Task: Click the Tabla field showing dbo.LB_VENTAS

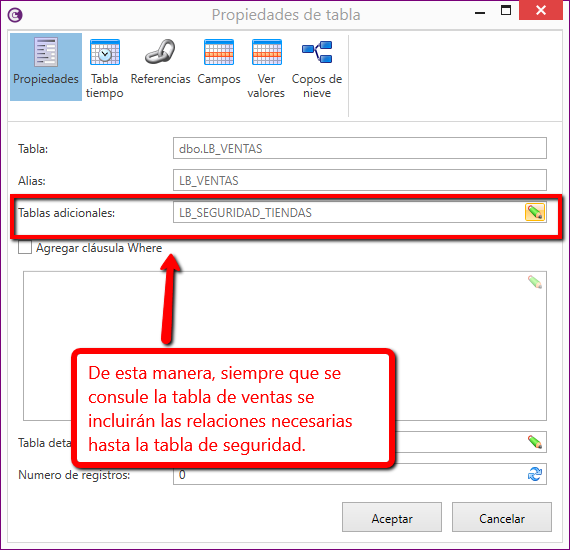Action: (x=360, y=148)
